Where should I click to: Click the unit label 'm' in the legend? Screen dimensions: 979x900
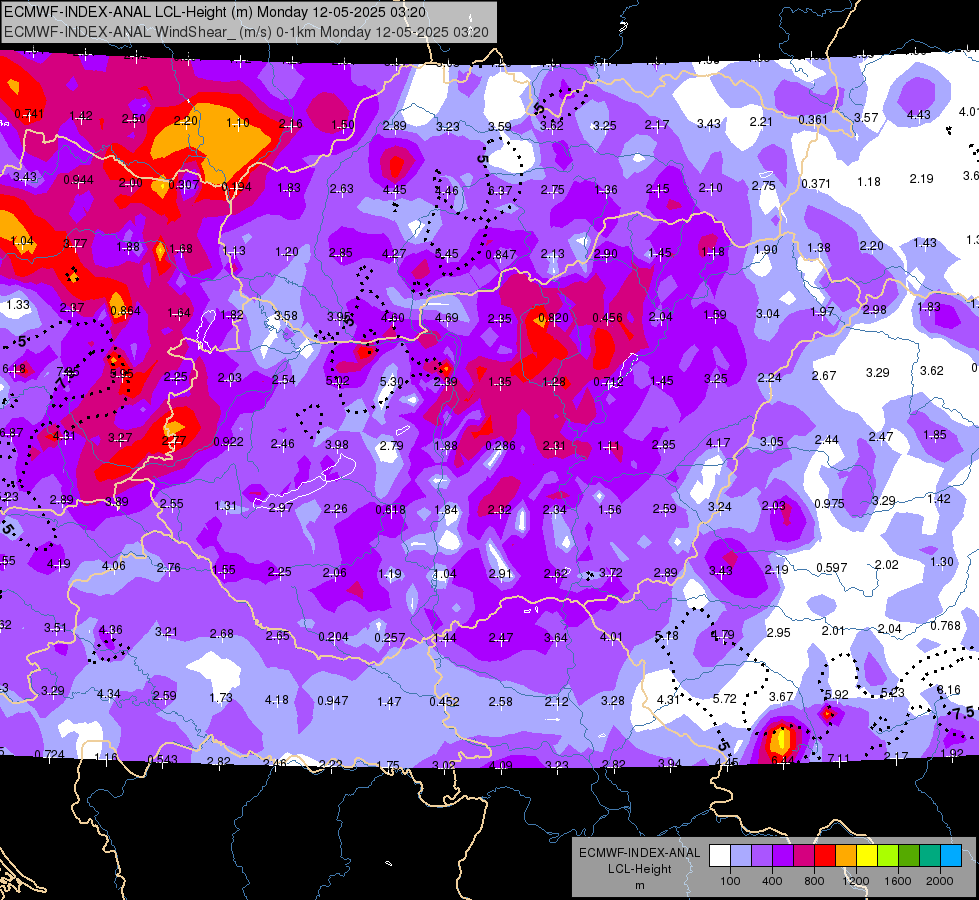[x=639, y=885]
